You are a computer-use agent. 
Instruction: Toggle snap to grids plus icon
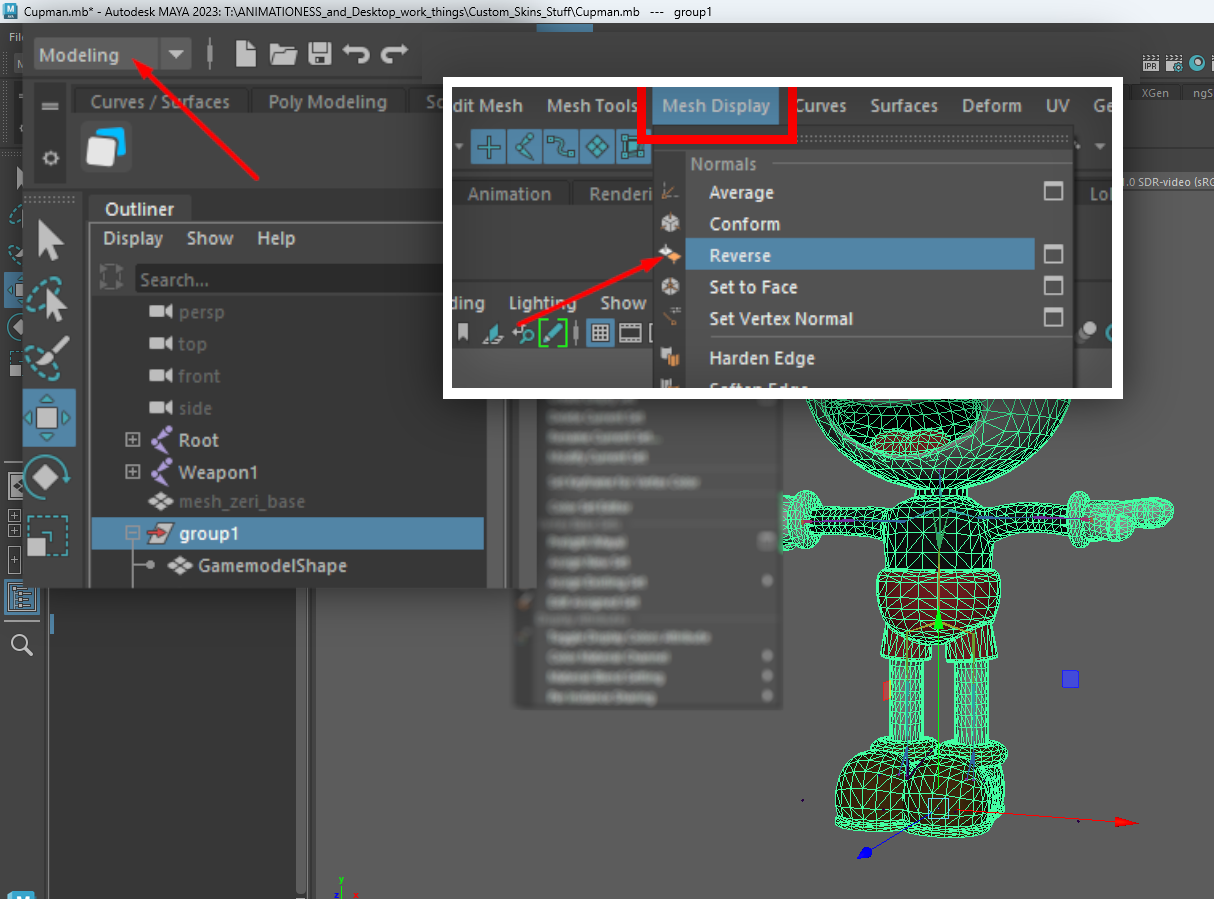pos(489,148)
